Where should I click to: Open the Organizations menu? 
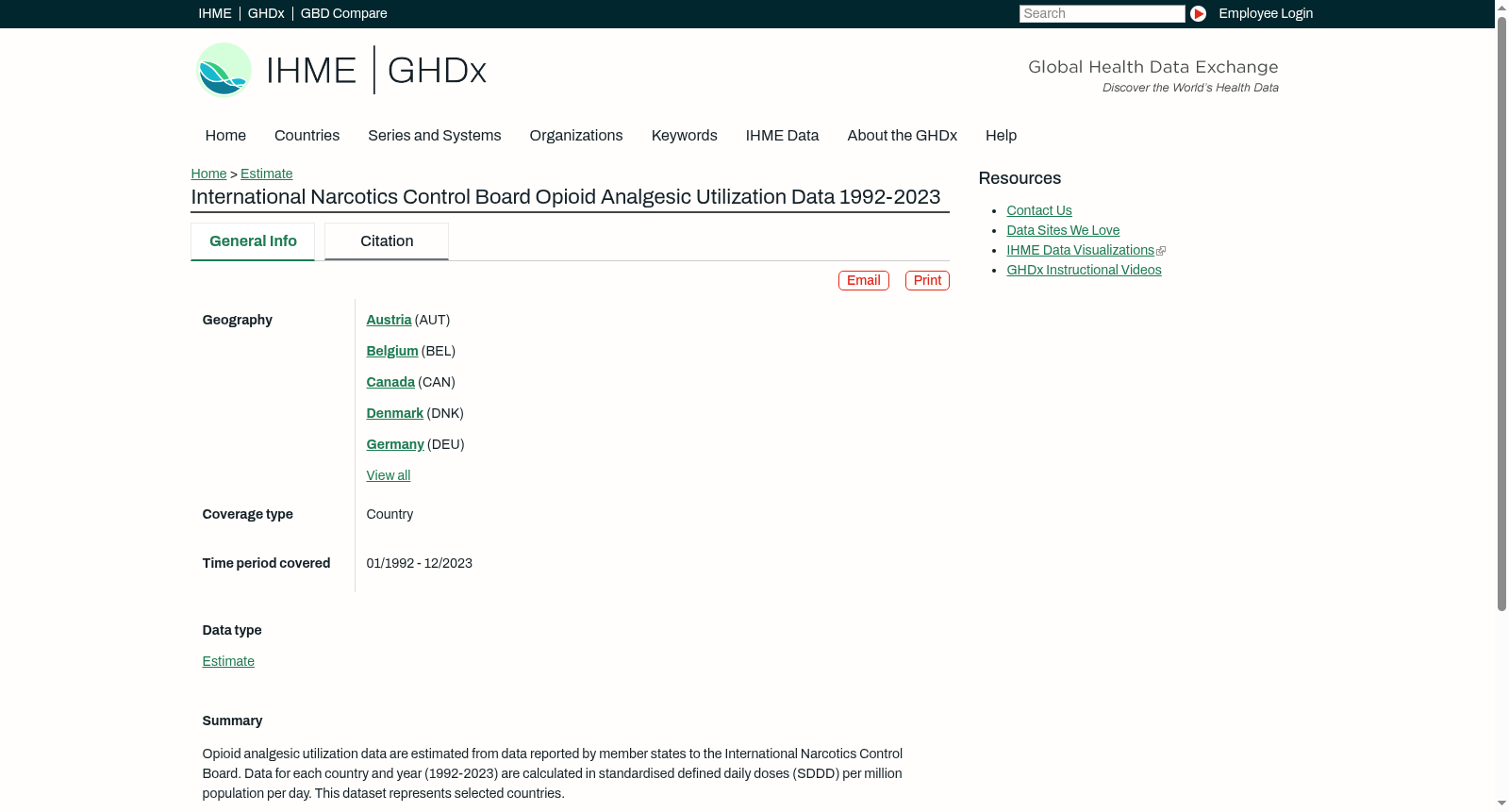(x=576, y=136)
